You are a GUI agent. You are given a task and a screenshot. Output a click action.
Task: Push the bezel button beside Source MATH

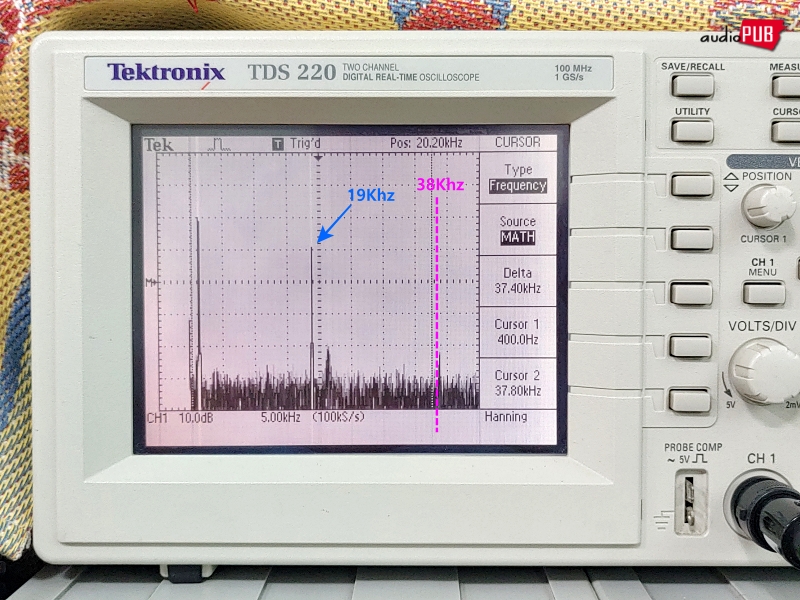pos(692,239)
